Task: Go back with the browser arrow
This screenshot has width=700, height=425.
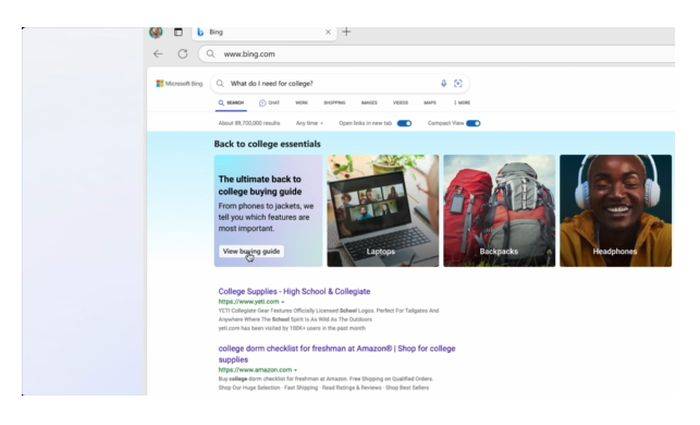Action: point(158,54)
